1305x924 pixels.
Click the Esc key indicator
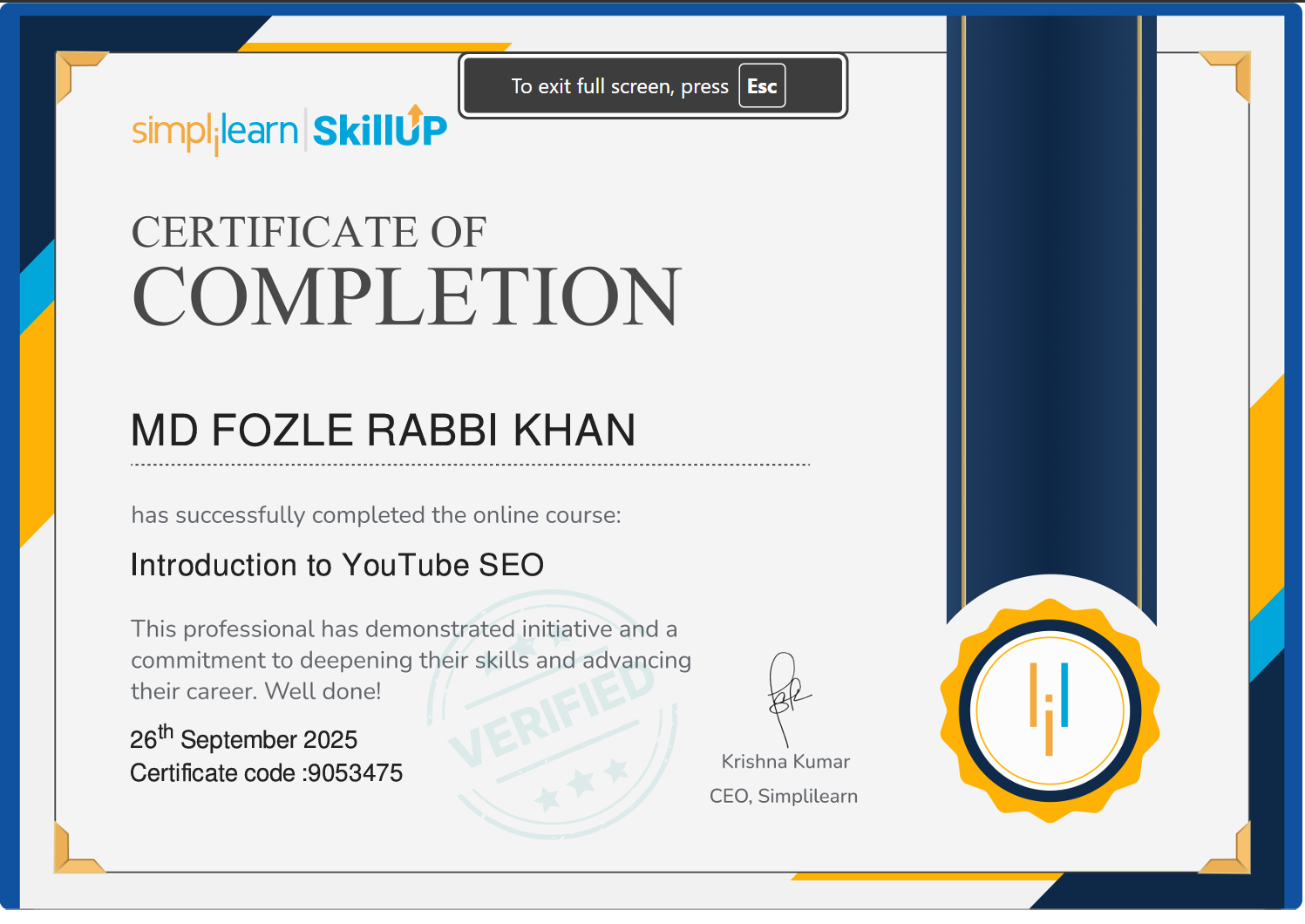(x=761, y=85)
